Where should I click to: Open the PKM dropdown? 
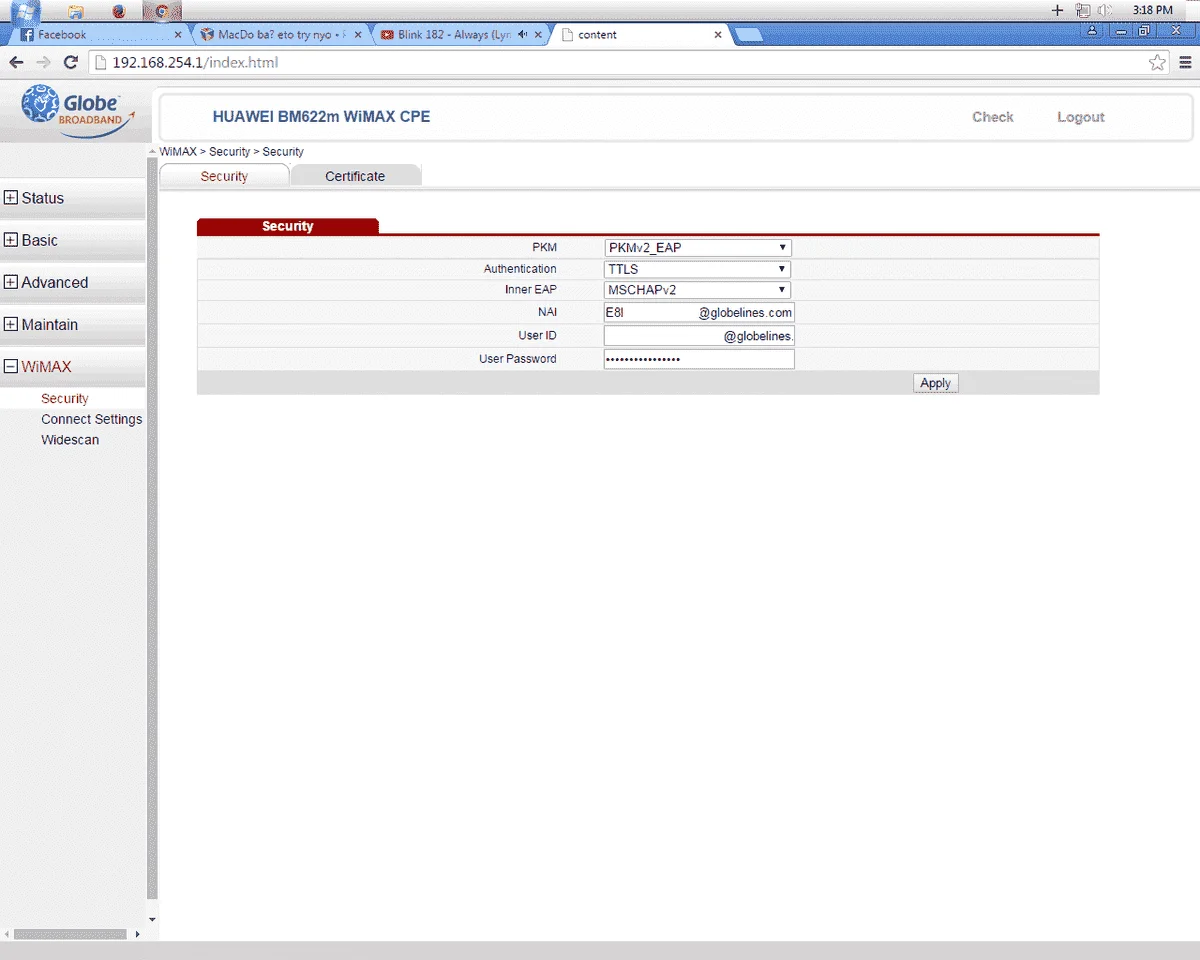coord(698,247)
